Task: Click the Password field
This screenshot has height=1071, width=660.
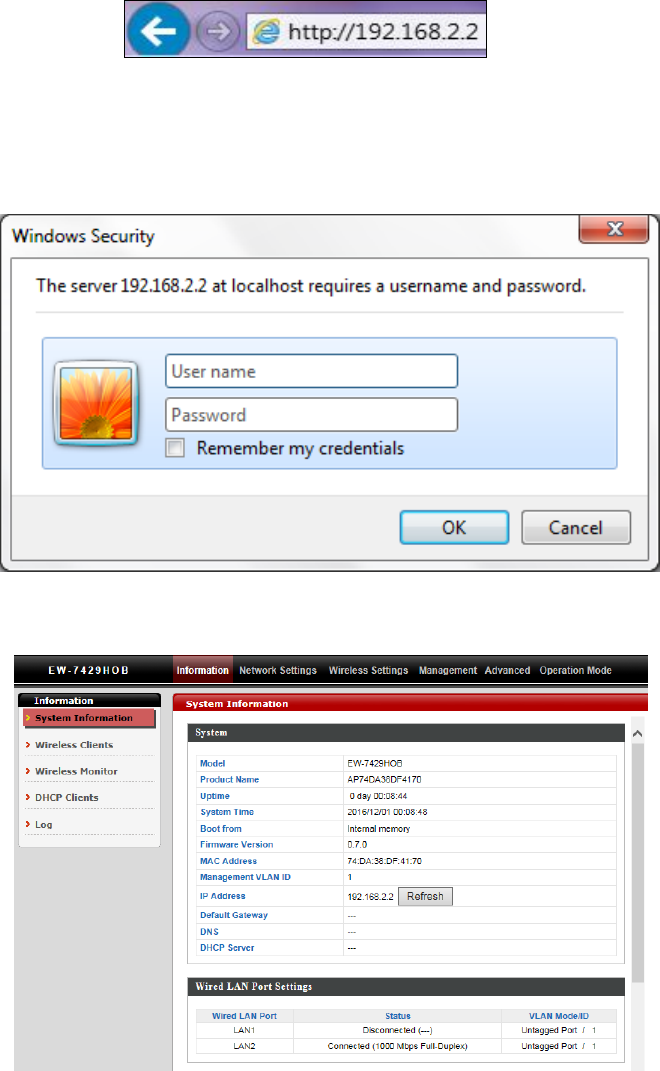Action: point(312,415)
